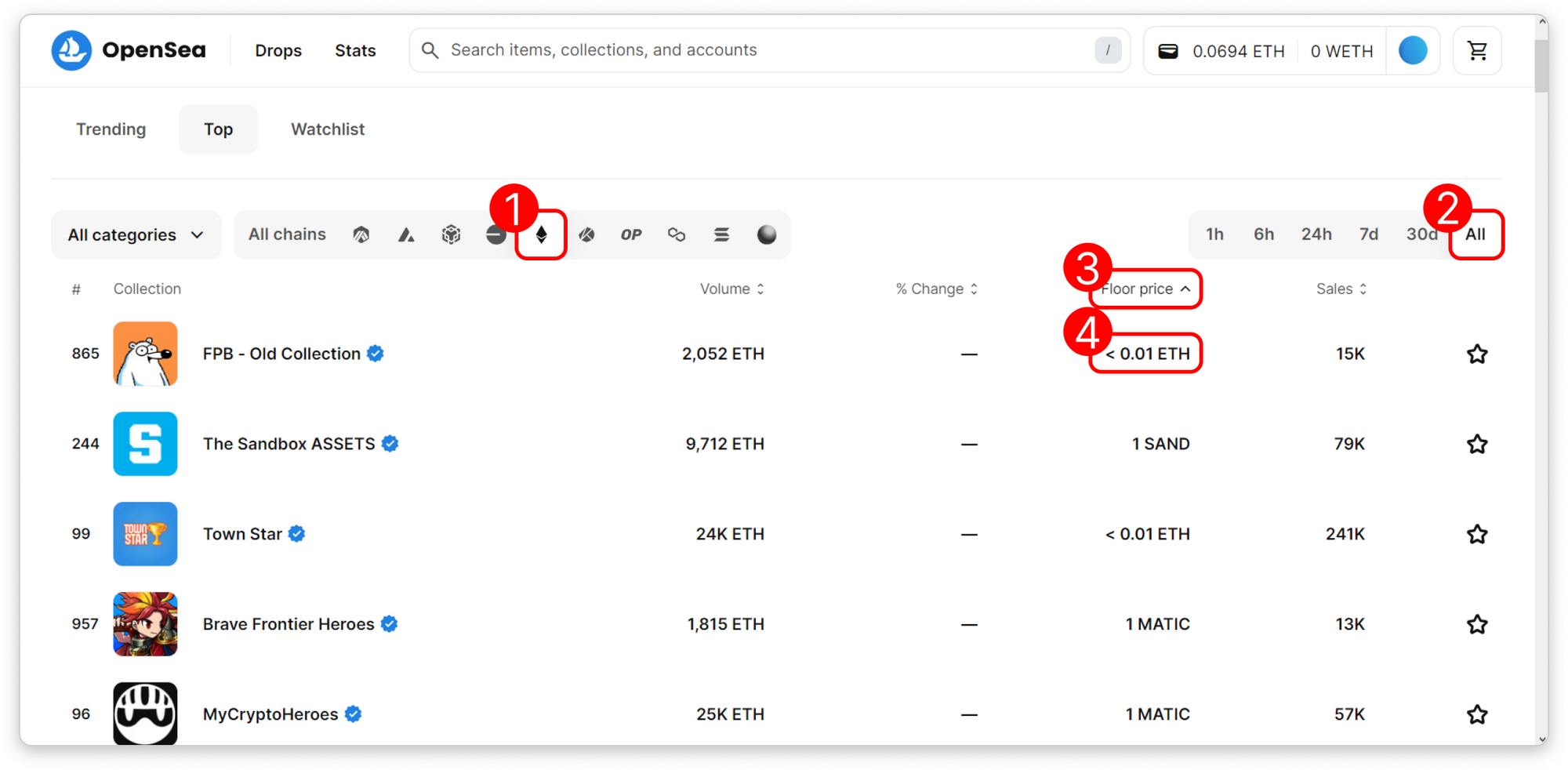
Task: Choose the Polygon chain filter icon
Action: 677,234
